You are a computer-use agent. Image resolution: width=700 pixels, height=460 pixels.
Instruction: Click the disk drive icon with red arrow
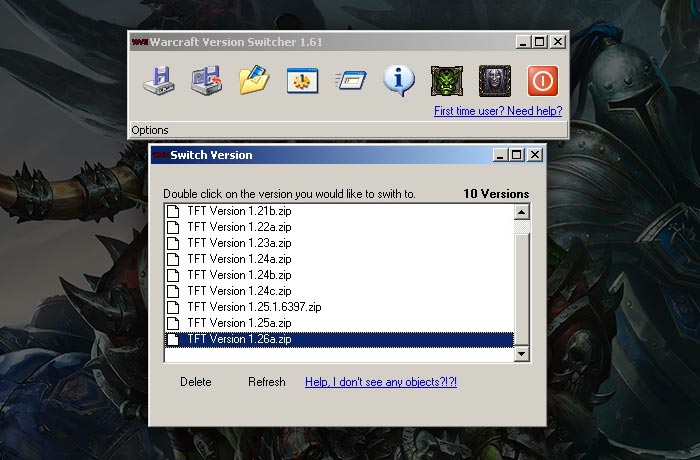coord(207,80)
